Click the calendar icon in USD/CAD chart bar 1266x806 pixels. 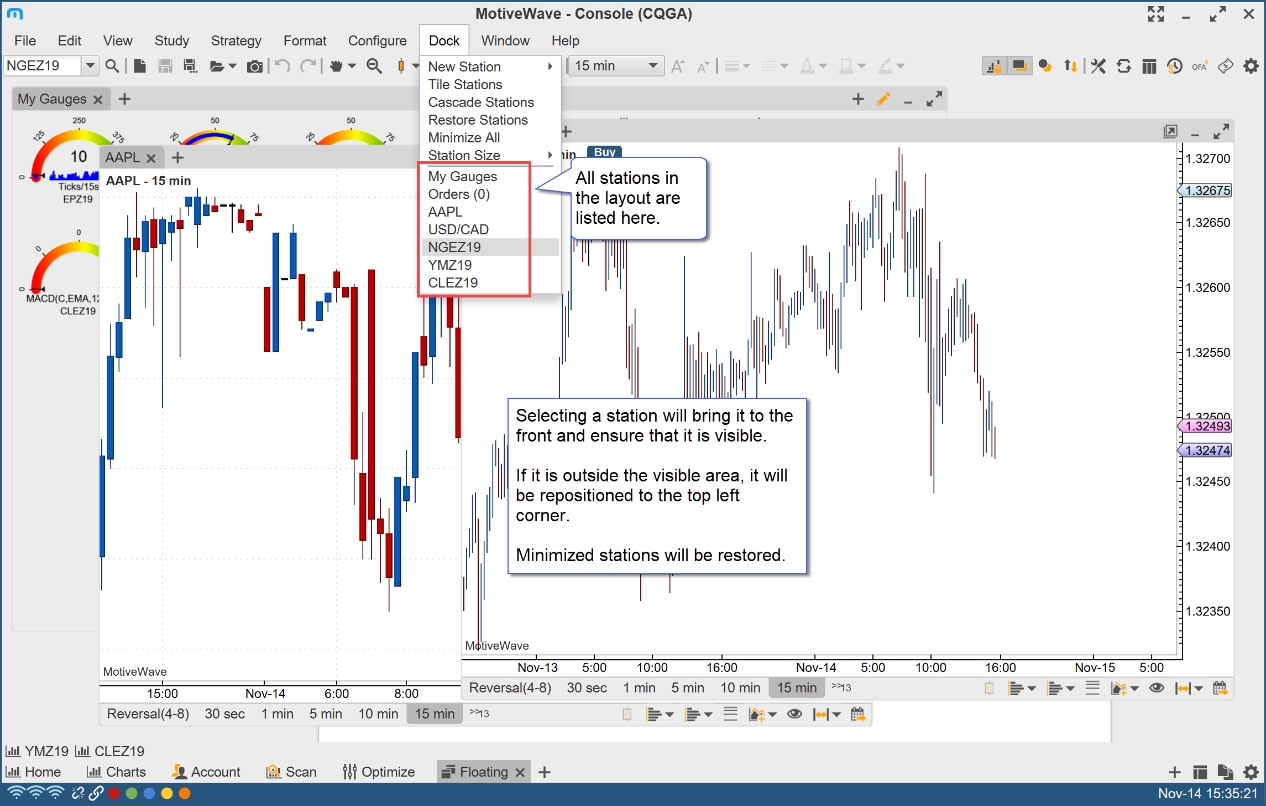[1220, 688]
